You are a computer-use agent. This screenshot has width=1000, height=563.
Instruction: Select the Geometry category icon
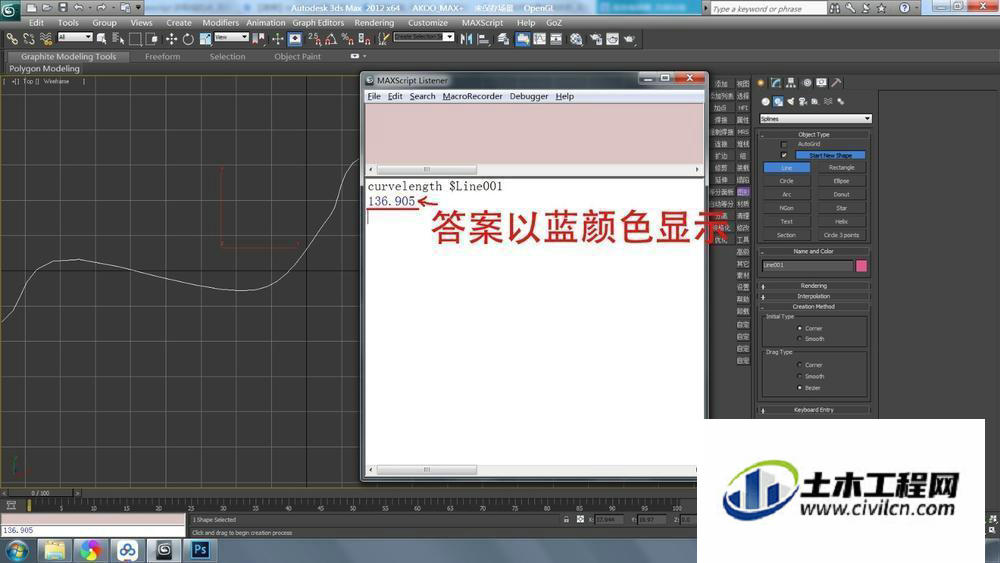[x=765, y=101]
